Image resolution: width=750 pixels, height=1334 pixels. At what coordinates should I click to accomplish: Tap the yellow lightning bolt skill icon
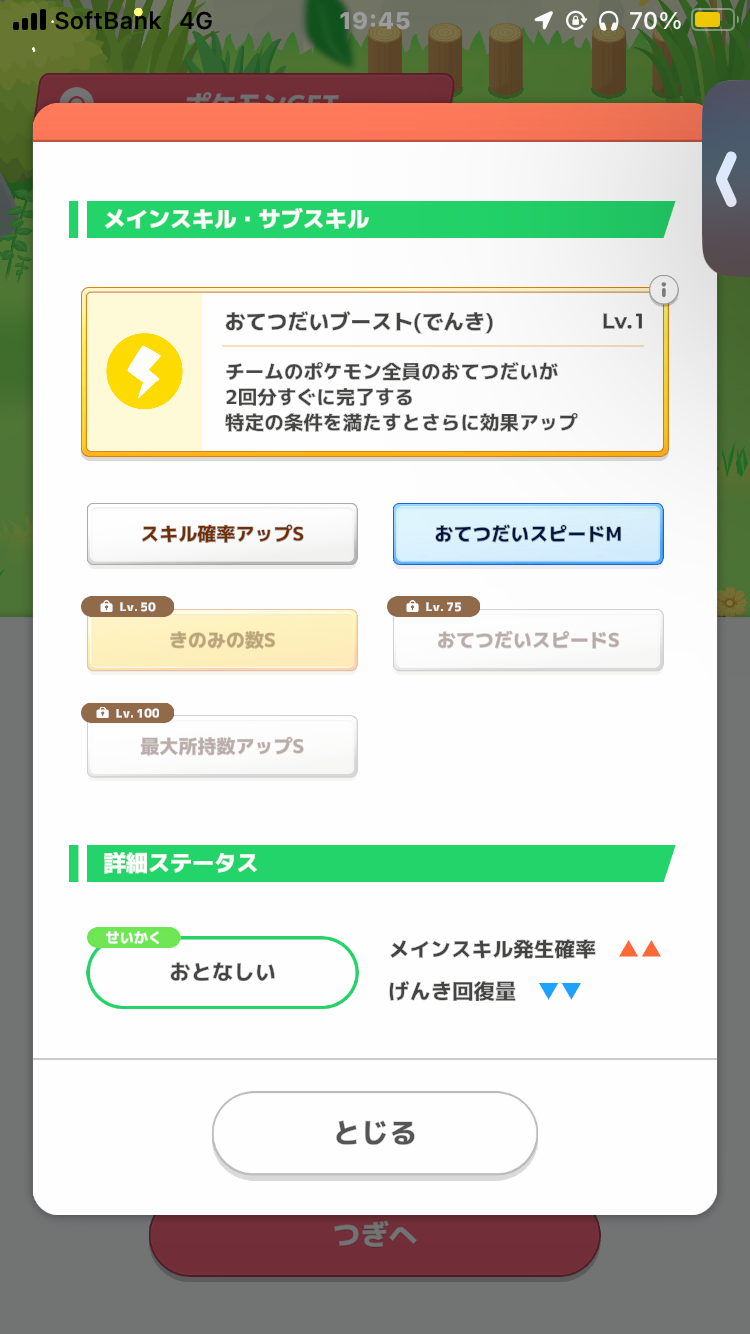(145, 371)
